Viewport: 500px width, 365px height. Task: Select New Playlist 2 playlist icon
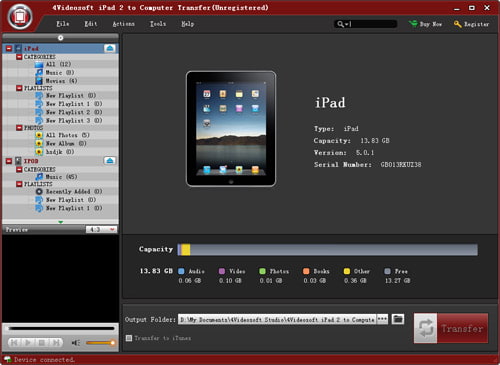39,112
